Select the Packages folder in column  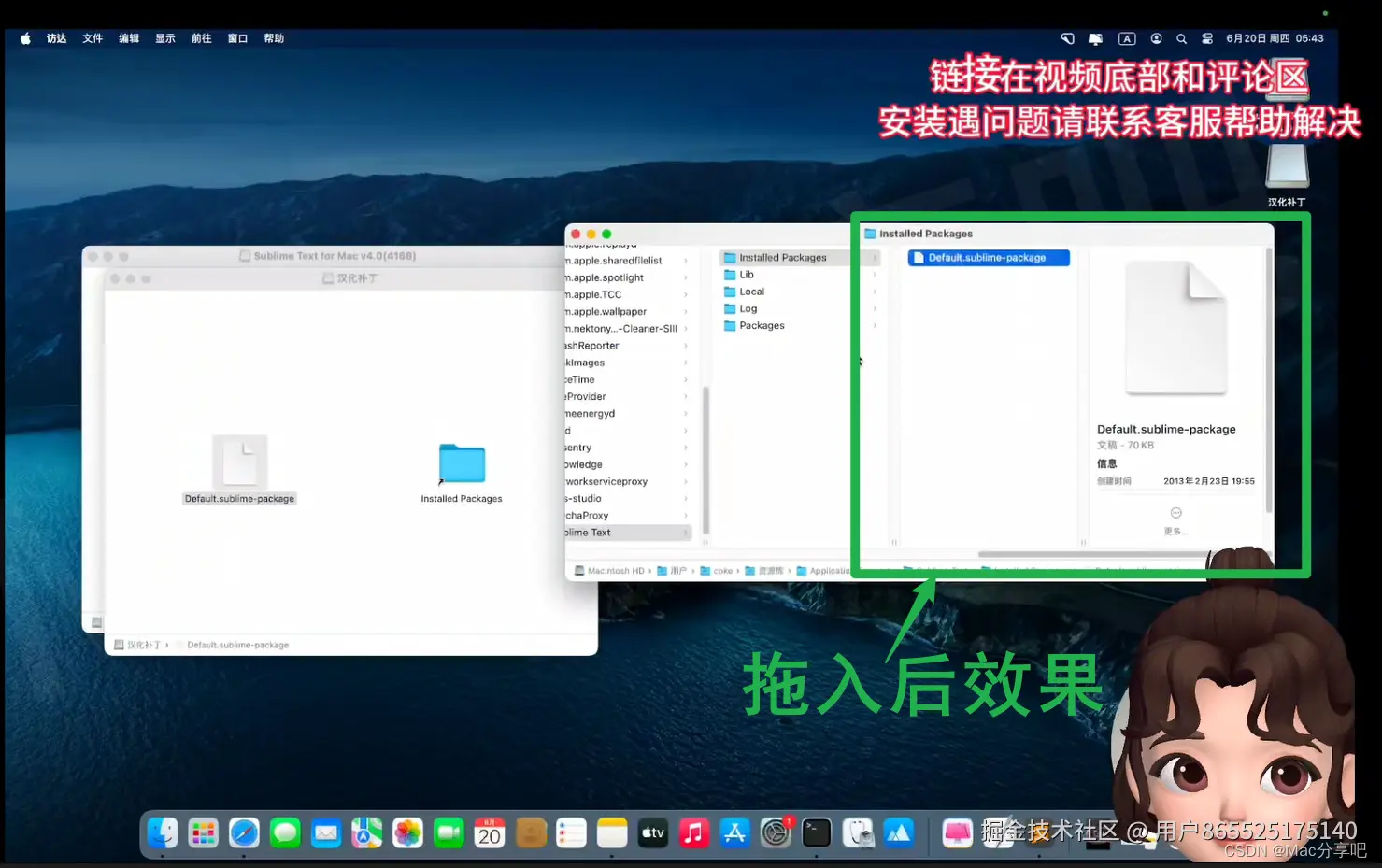tap(800, 325)
